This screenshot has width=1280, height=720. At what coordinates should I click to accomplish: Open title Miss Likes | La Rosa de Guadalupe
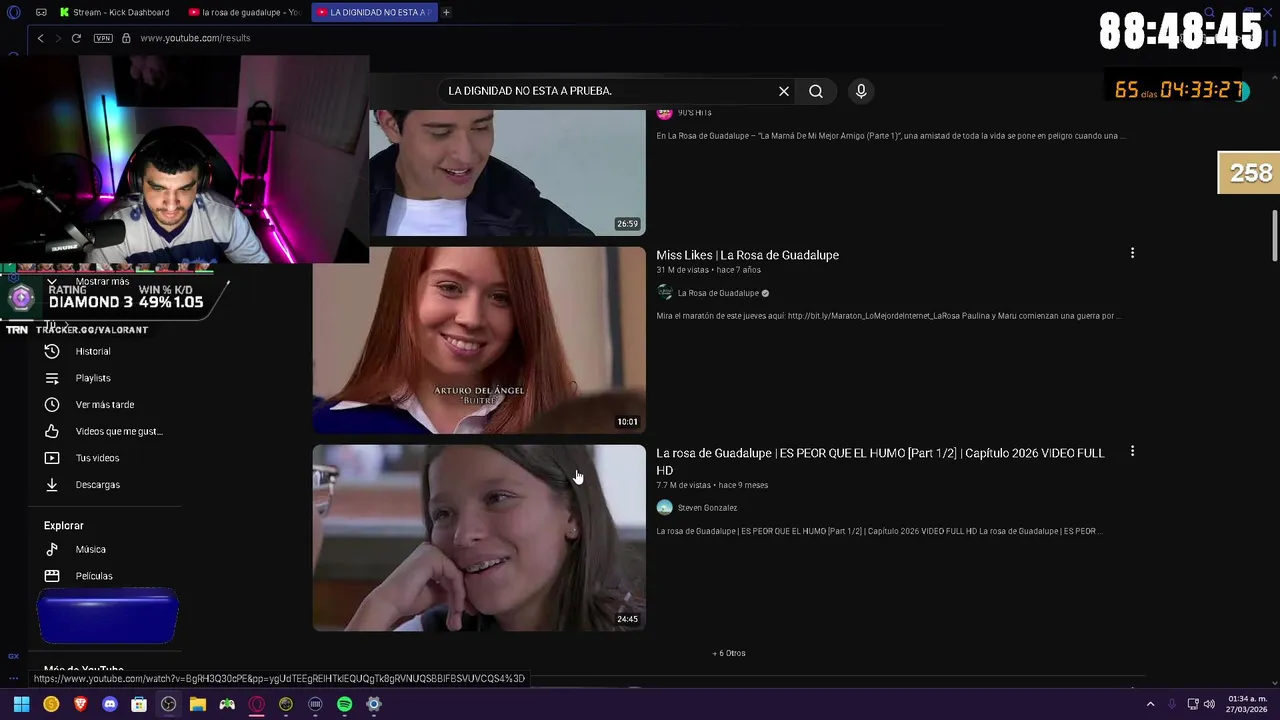click(x=747, y=255)
